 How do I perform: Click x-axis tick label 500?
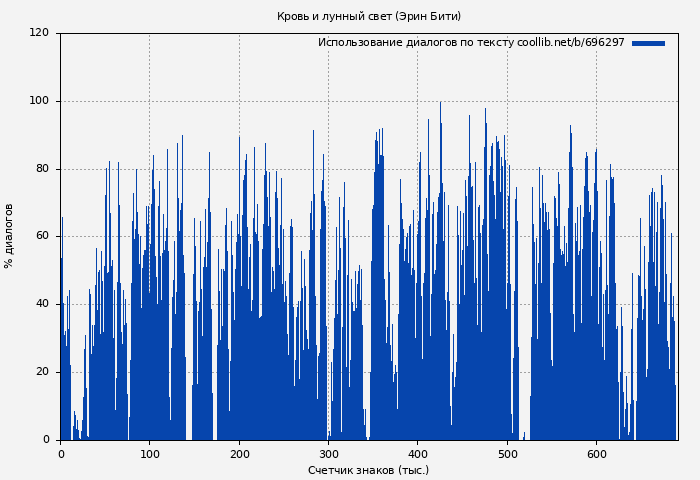[x=507, y=454]
